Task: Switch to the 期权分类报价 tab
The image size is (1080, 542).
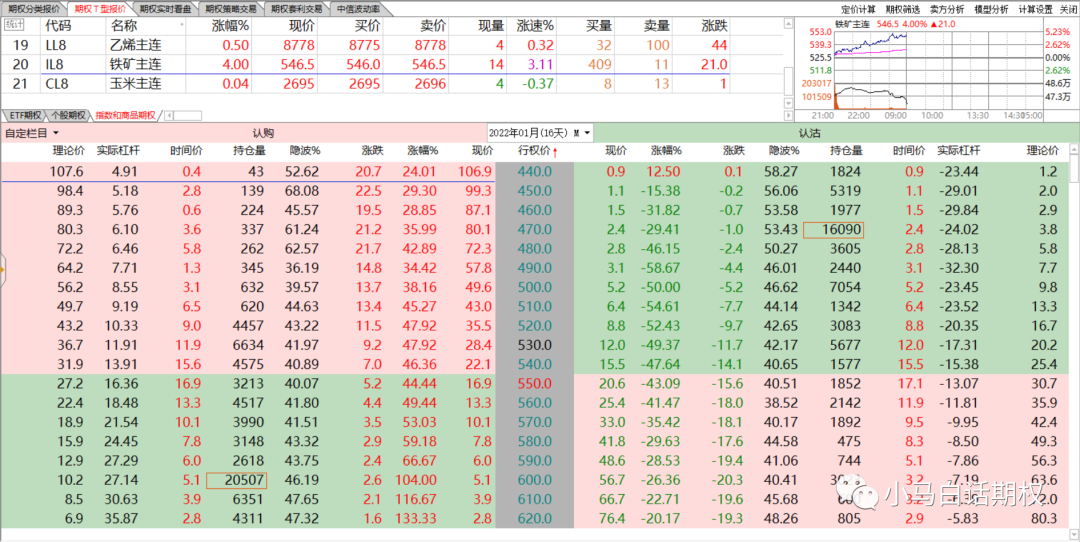Action: pyautogui.click(x=33, y=8)
